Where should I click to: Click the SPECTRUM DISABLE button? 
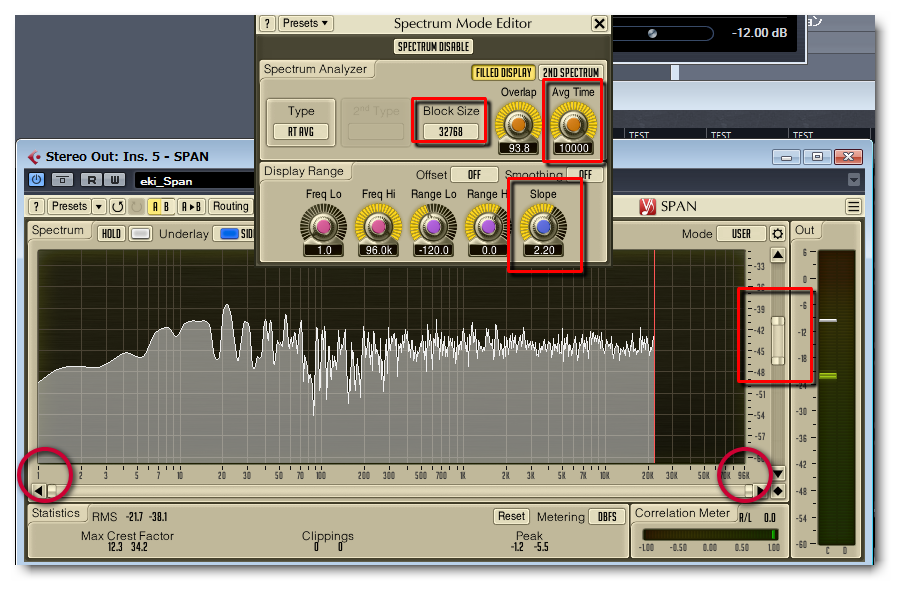pos(433,47)
